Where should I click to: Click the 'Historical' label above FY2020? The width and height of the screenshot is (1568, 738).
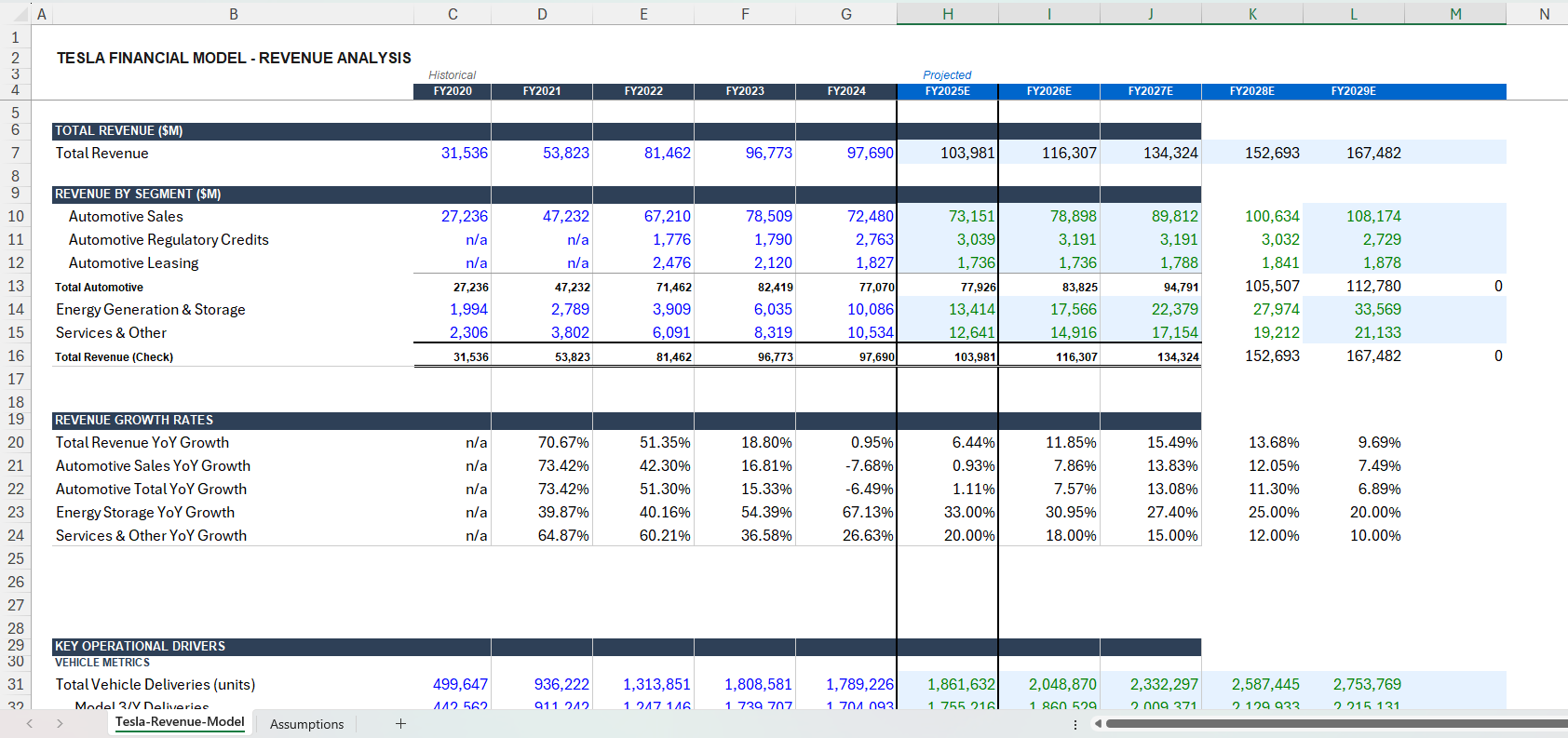pos(452,75)
